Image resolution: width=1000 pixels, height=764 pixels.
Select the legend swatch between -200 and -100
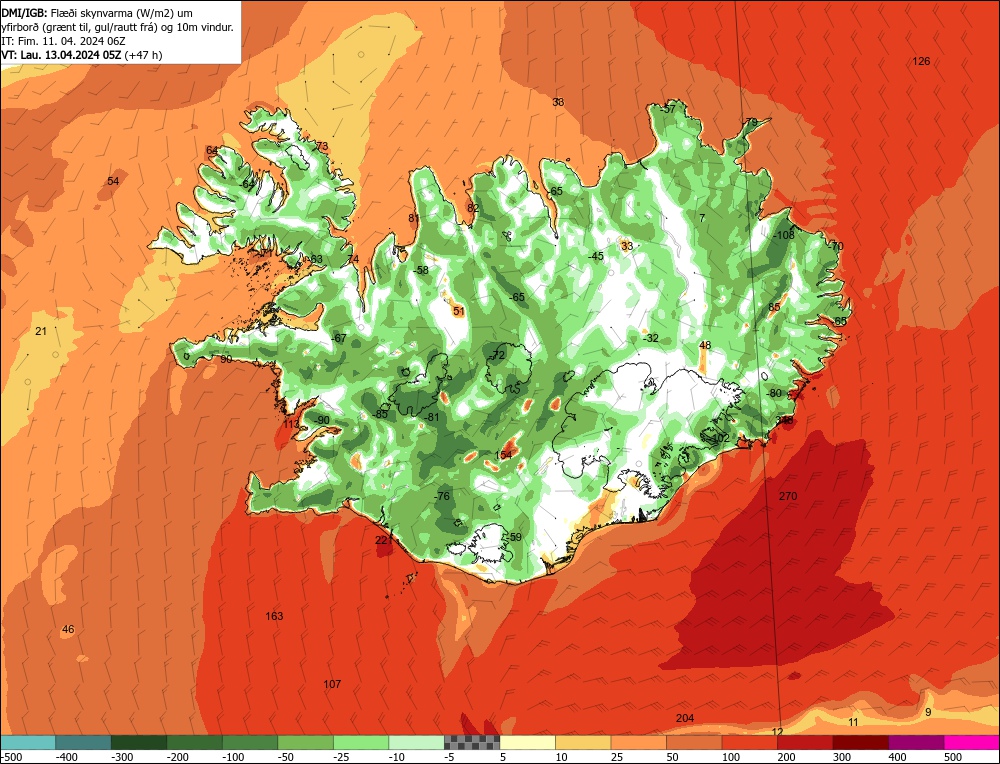click(194, 742)
